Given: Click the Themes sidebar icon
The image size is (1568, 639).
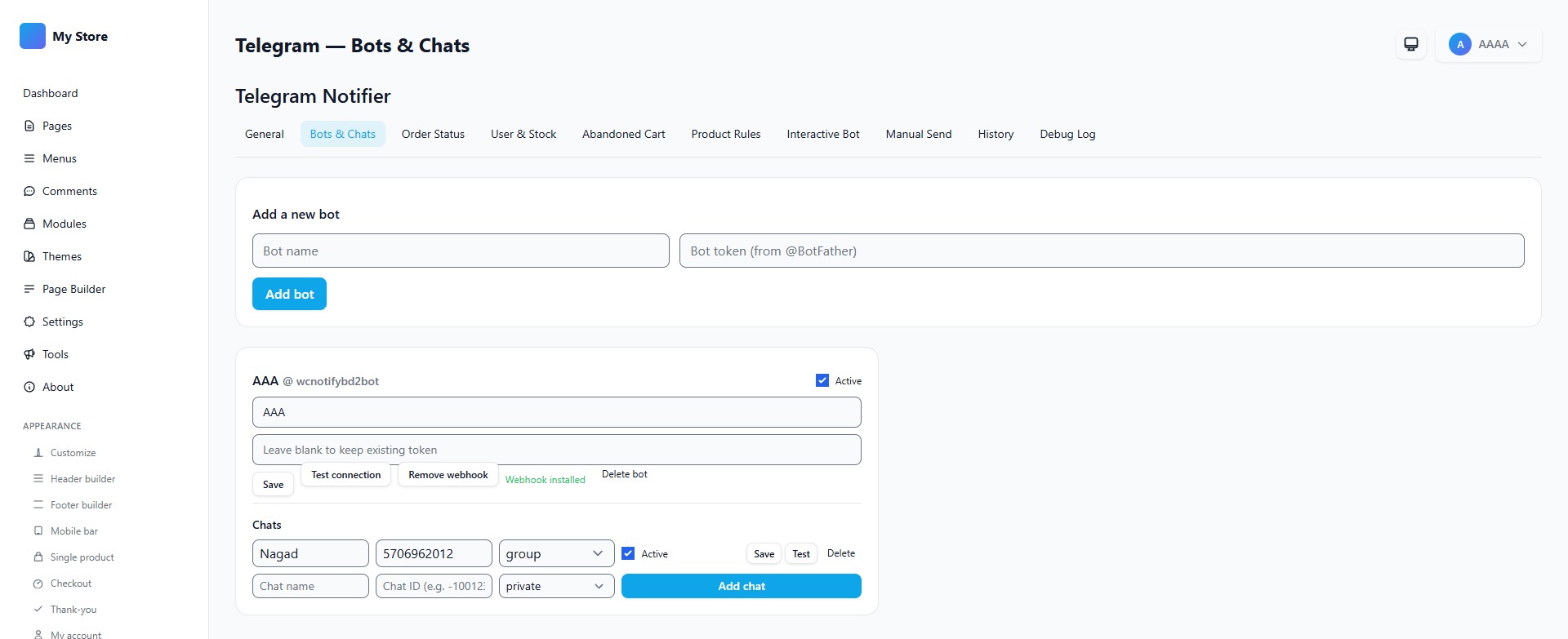Looking at the screenshot, I should (29, 256).
